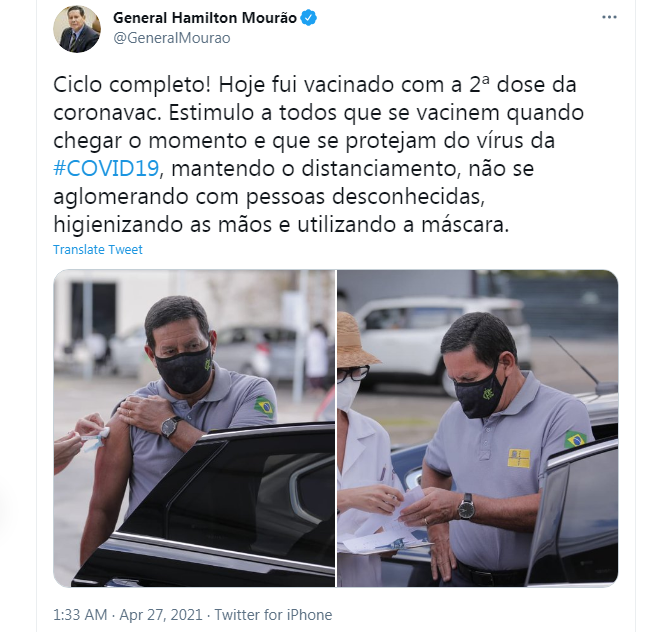The width and height of the screenshot is (663, 632).
Task: Open the right photo showing paperwork
Action: (x=477, y=428)
